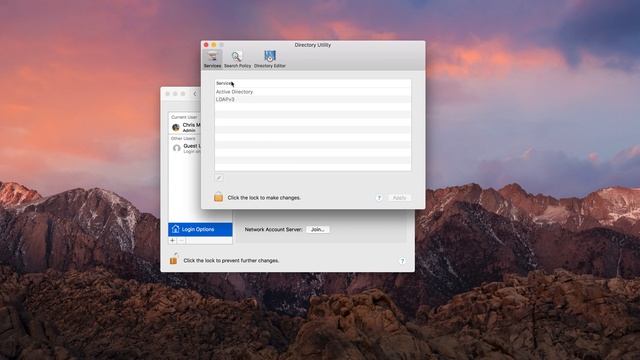This screenshot has height=360, width=640.
Task: Open the Services tab in Directory Utility
Action: tap(212, 59)
